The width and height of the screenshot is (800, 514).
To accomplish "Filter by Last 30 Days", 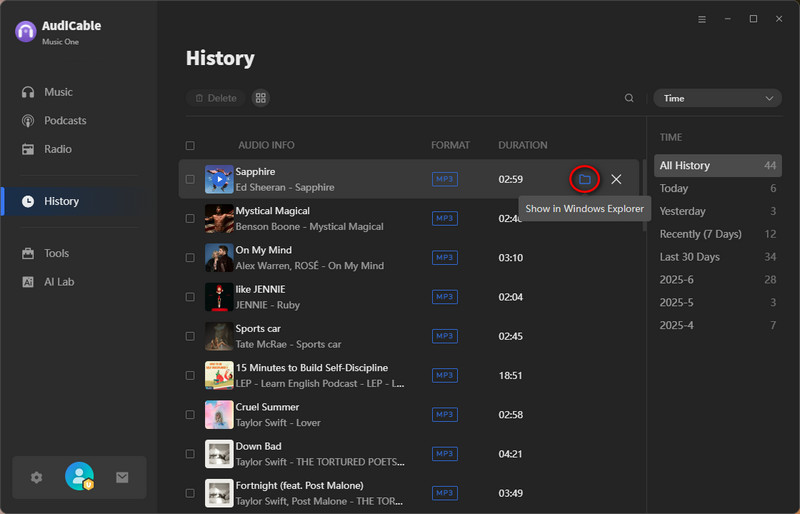I will 717,257.
